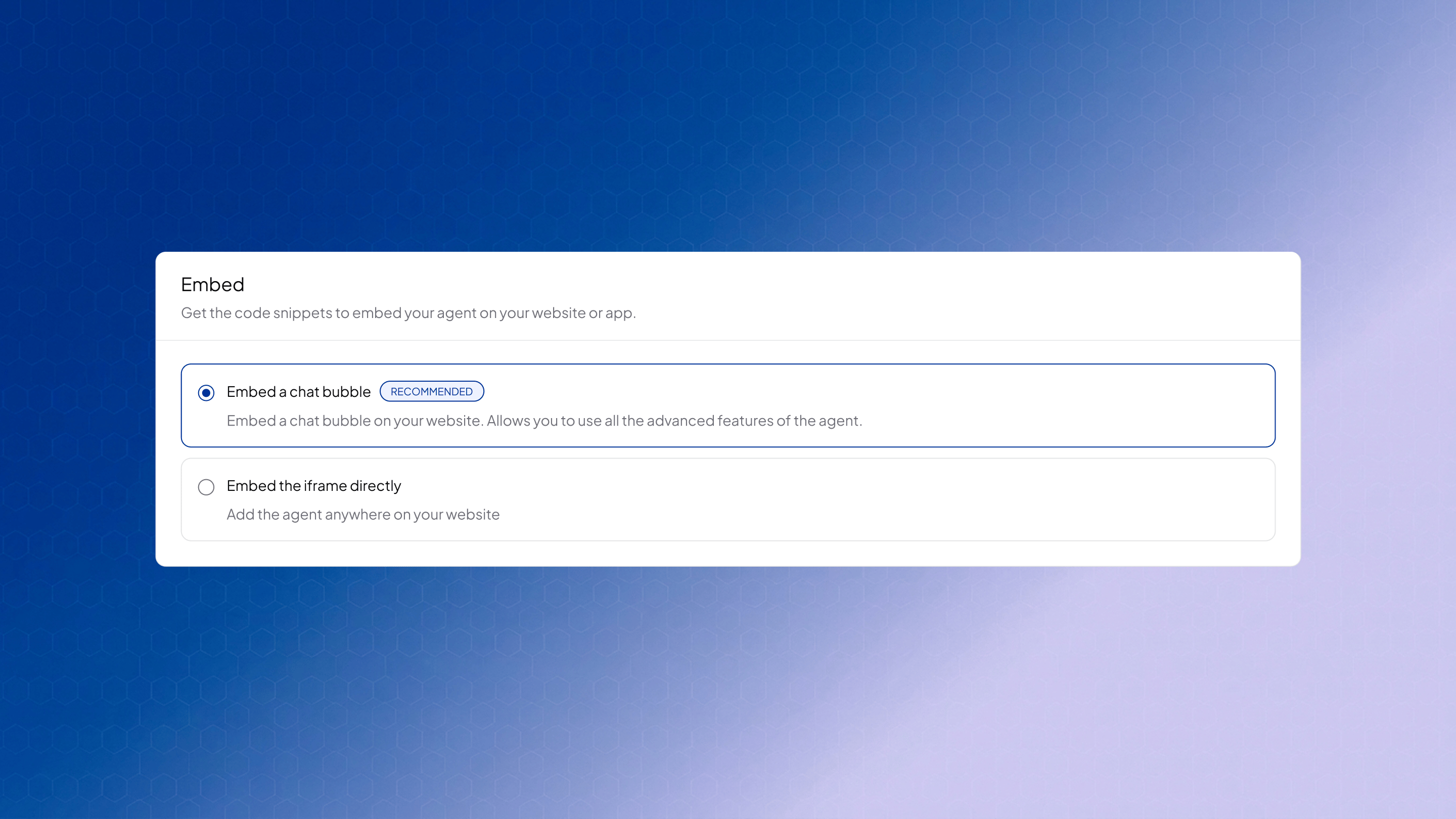Click the 'Embed the iframe directly' label text
This screenshot has width=1456, height=819.
[313, 485]
